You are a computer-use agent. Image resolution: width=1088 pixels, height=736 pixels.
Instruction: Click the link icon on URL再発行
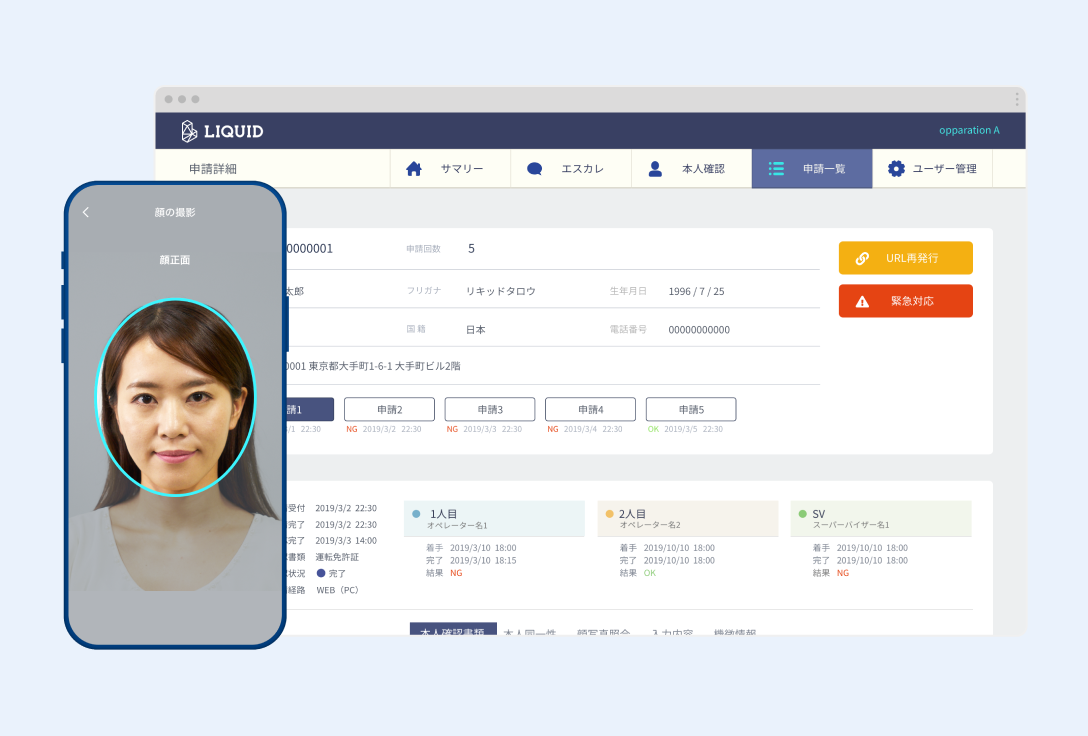click(x=862, y=258)
